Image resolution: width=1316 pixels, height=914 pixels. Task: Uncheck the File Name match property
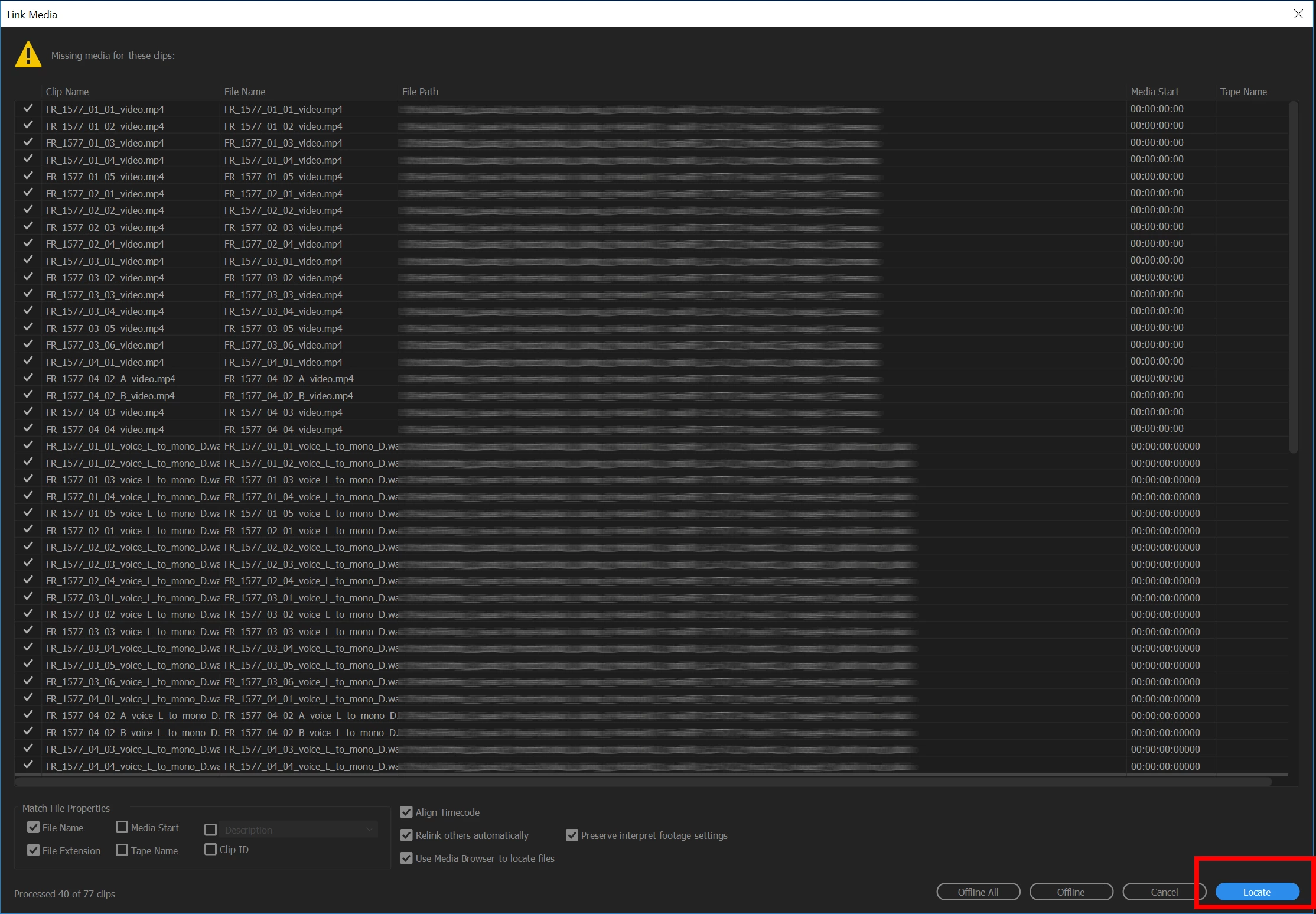click(34, 827)
